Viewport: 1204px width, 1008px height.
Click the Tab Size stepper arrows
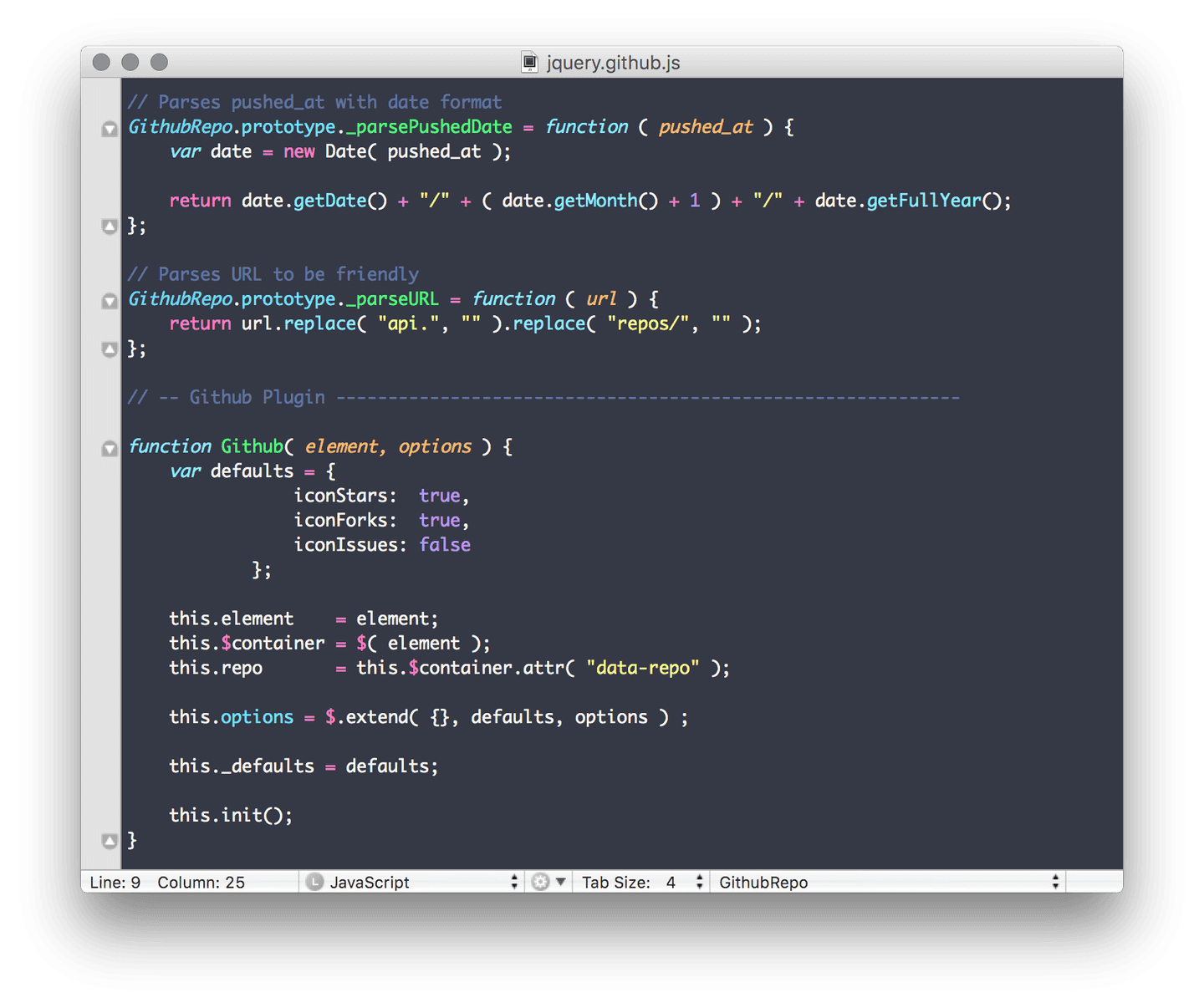coord(699,882)
